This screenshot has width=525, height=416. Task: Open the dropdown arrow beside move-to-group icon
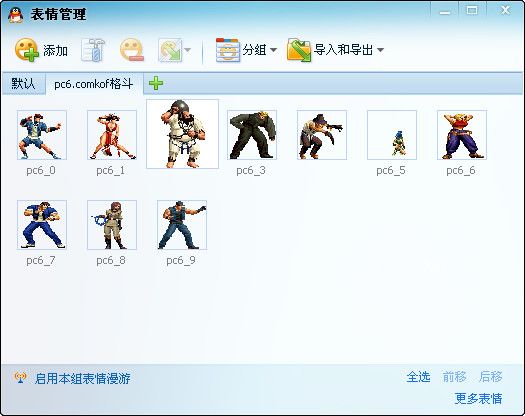pyautogui.click(x=188, y=50)
